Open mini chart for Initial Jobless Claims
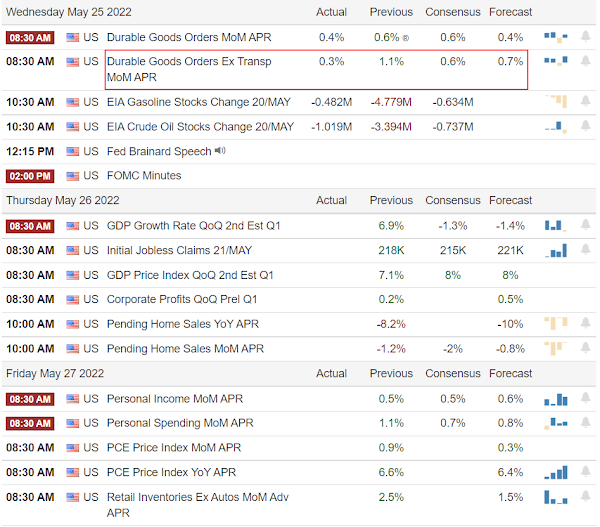This screenshot has height=527, width=600. coord(556,250)
